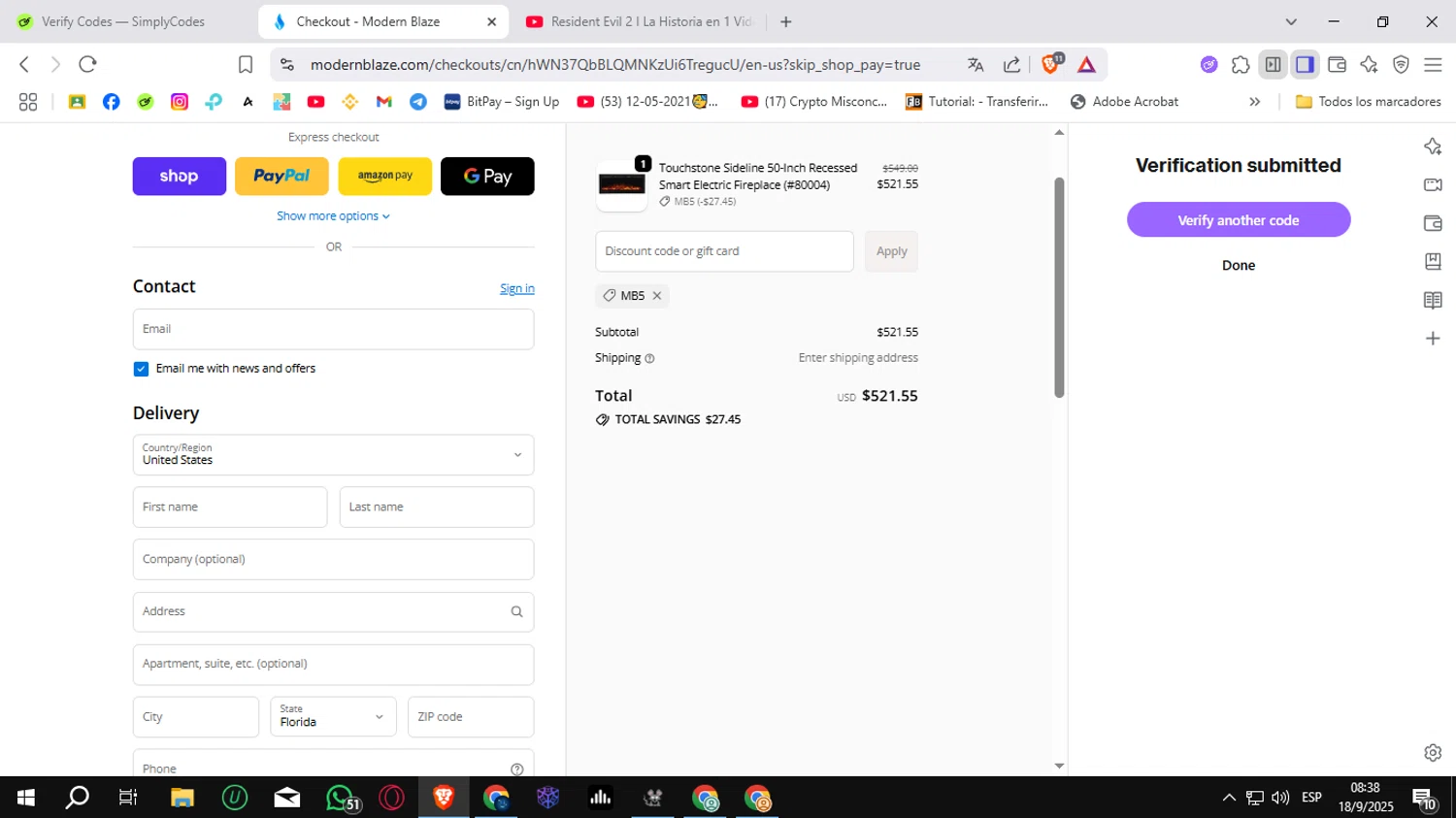Toggle Email me with news and offers

(141, 369)
